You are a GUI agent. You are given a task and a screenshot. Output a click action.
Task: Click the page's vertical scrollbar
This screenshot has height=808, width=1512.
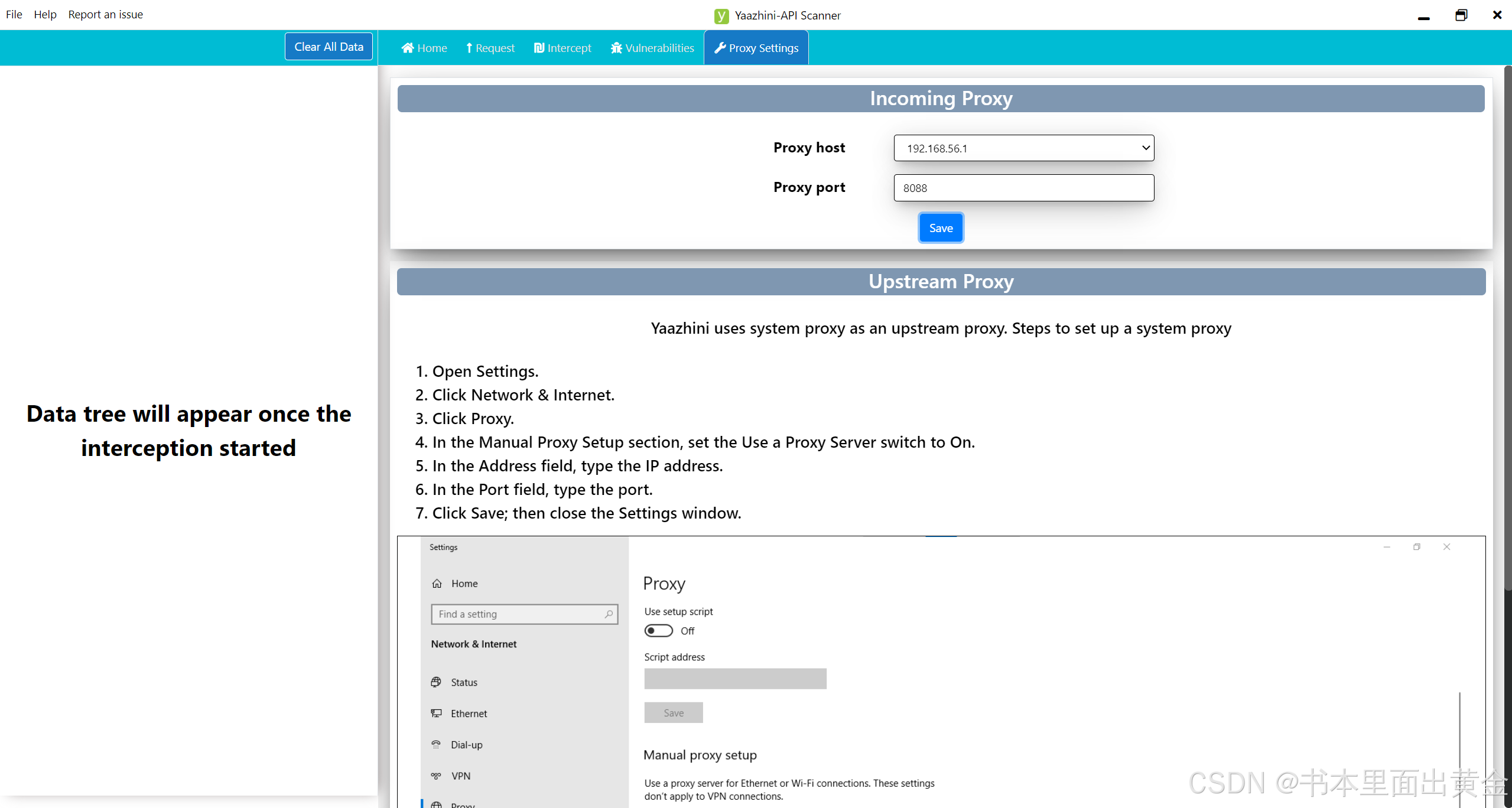(1507, 331)
